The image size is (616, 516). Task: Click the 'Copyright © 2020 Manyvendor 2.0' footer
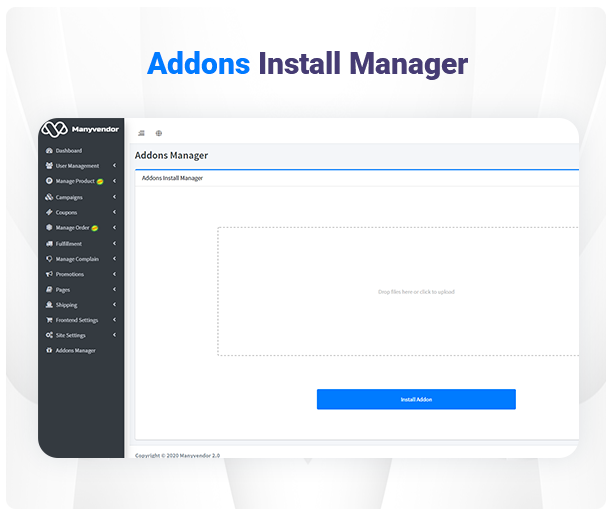(x=177, y=455)
